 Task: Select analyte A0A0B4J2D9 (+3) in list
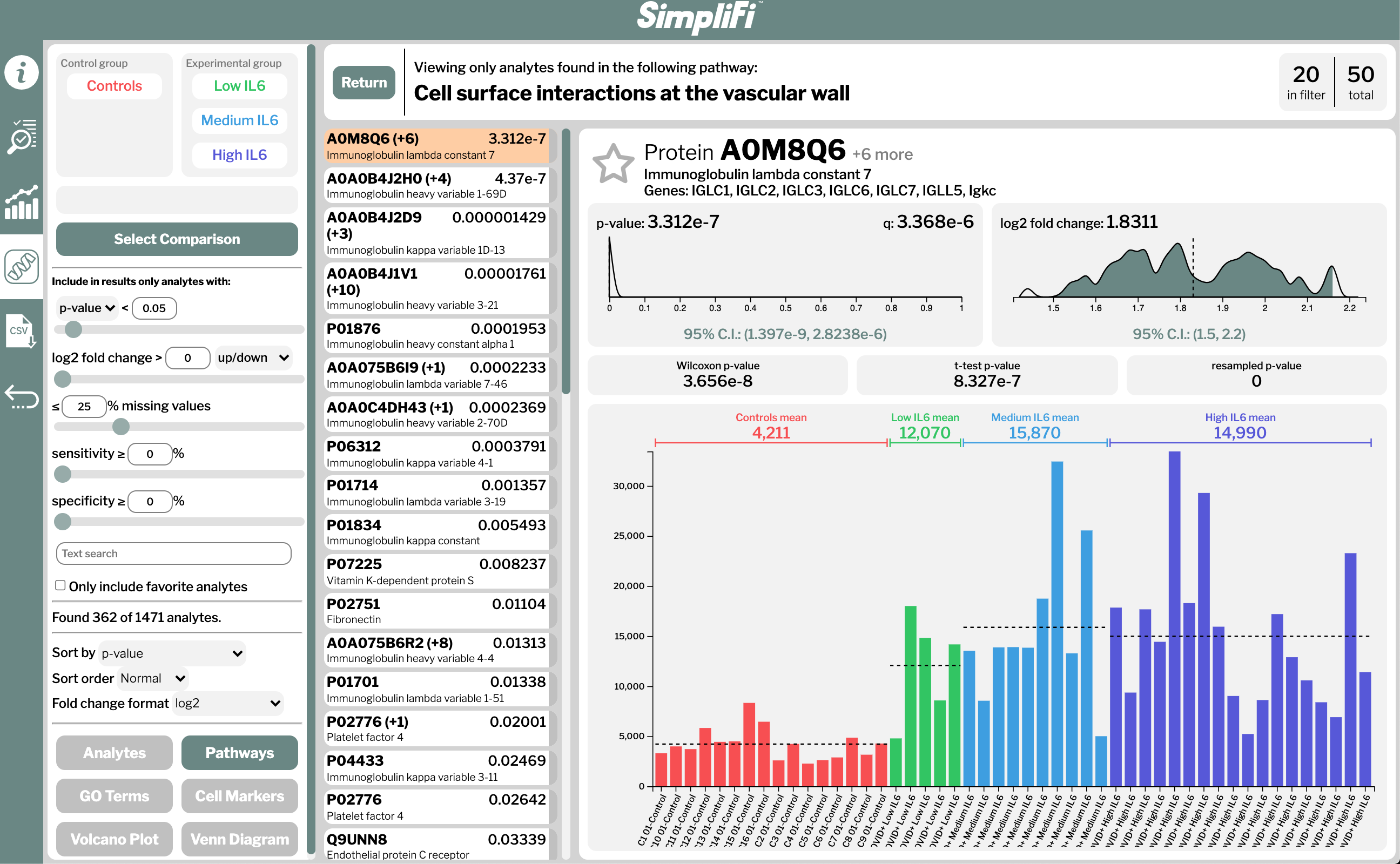[436, 233]
